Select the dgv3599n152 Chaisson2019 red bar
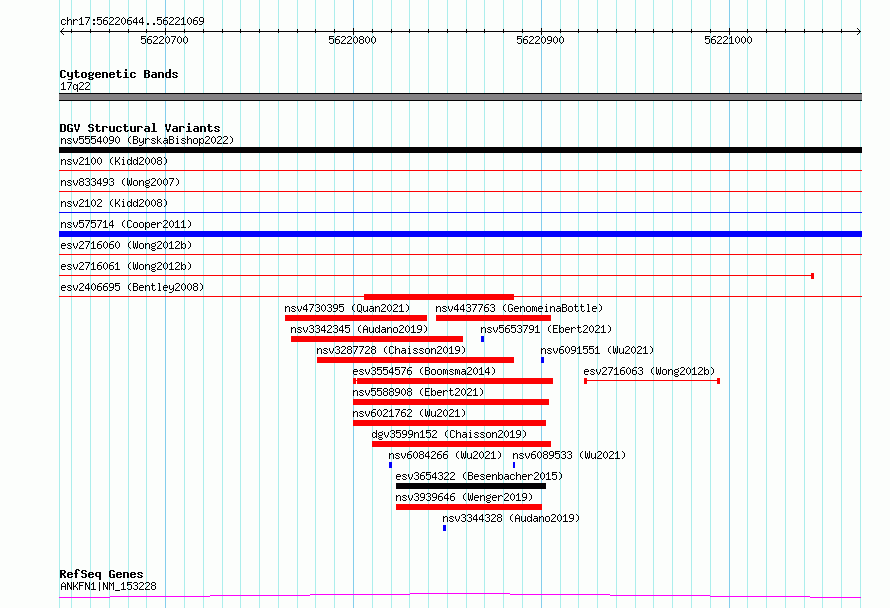 (461, 444)
